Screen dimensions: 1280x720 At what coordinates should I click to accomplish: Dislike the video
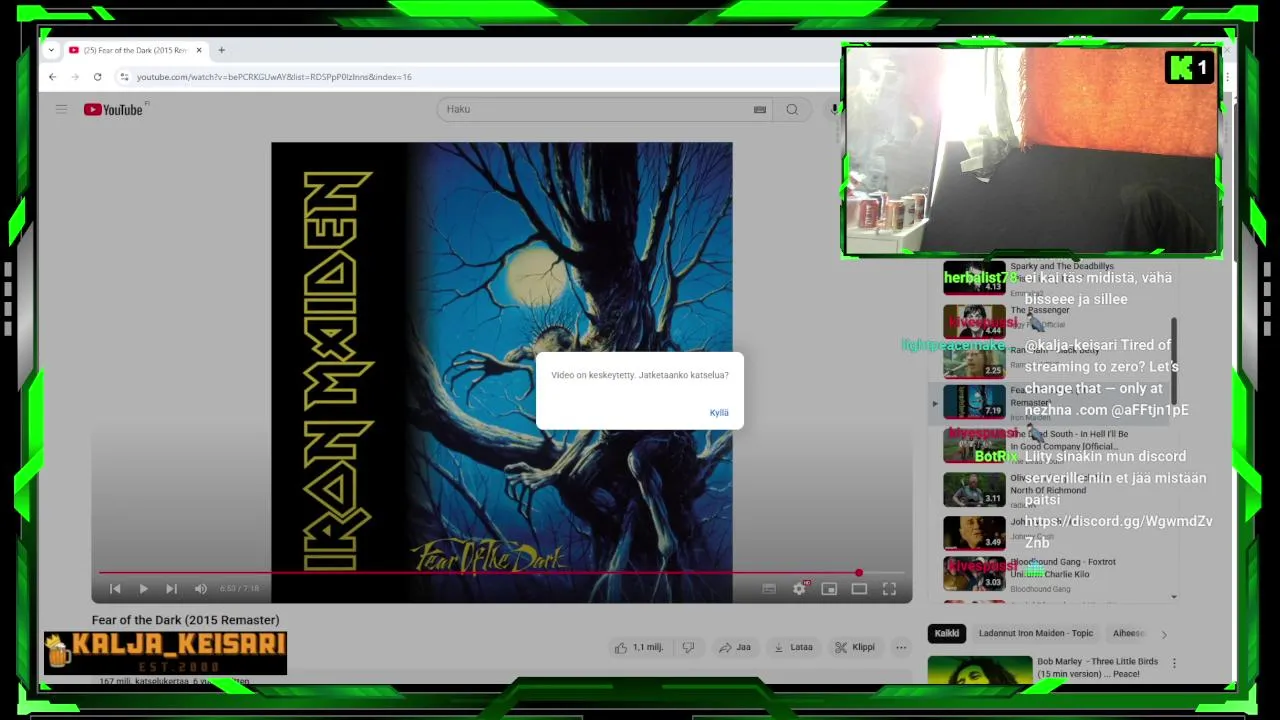coord(688,647)
